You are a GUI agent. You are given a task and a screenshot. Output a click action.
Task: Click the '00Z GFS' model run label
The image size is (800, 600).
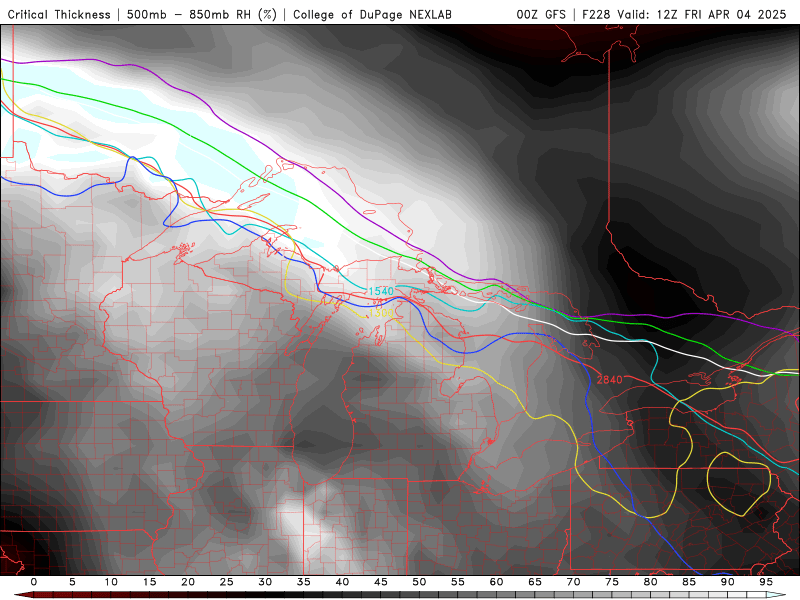(x=541, y=15)
